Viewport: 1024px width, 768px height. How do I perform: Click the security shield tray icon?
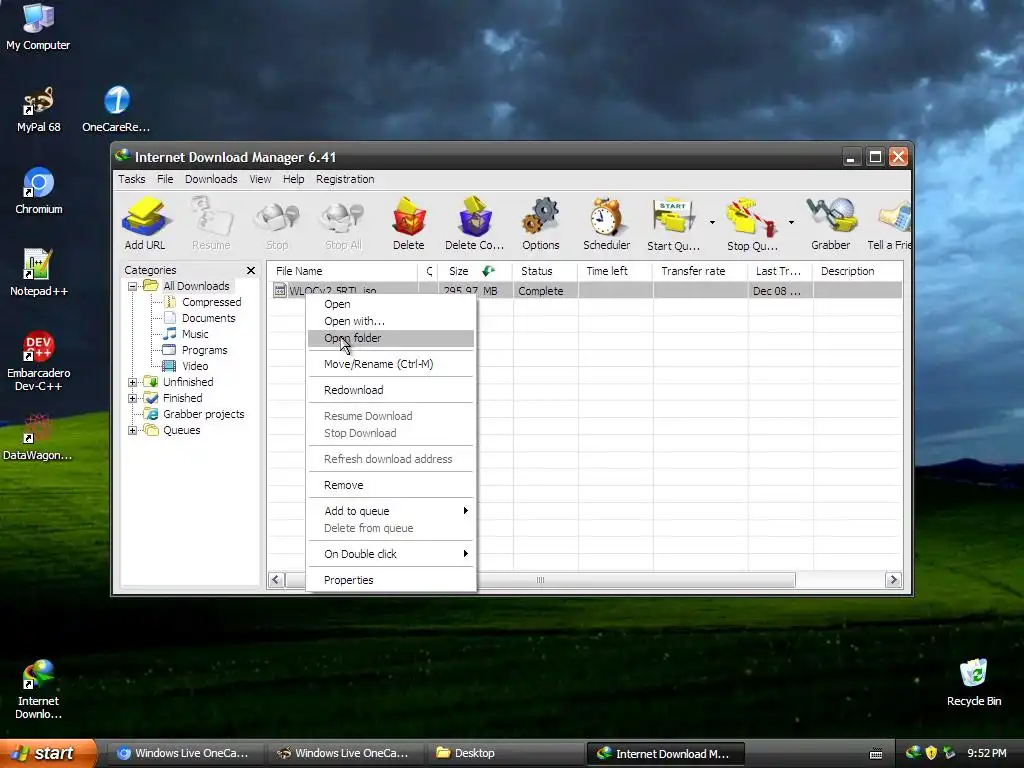[931, 753]
